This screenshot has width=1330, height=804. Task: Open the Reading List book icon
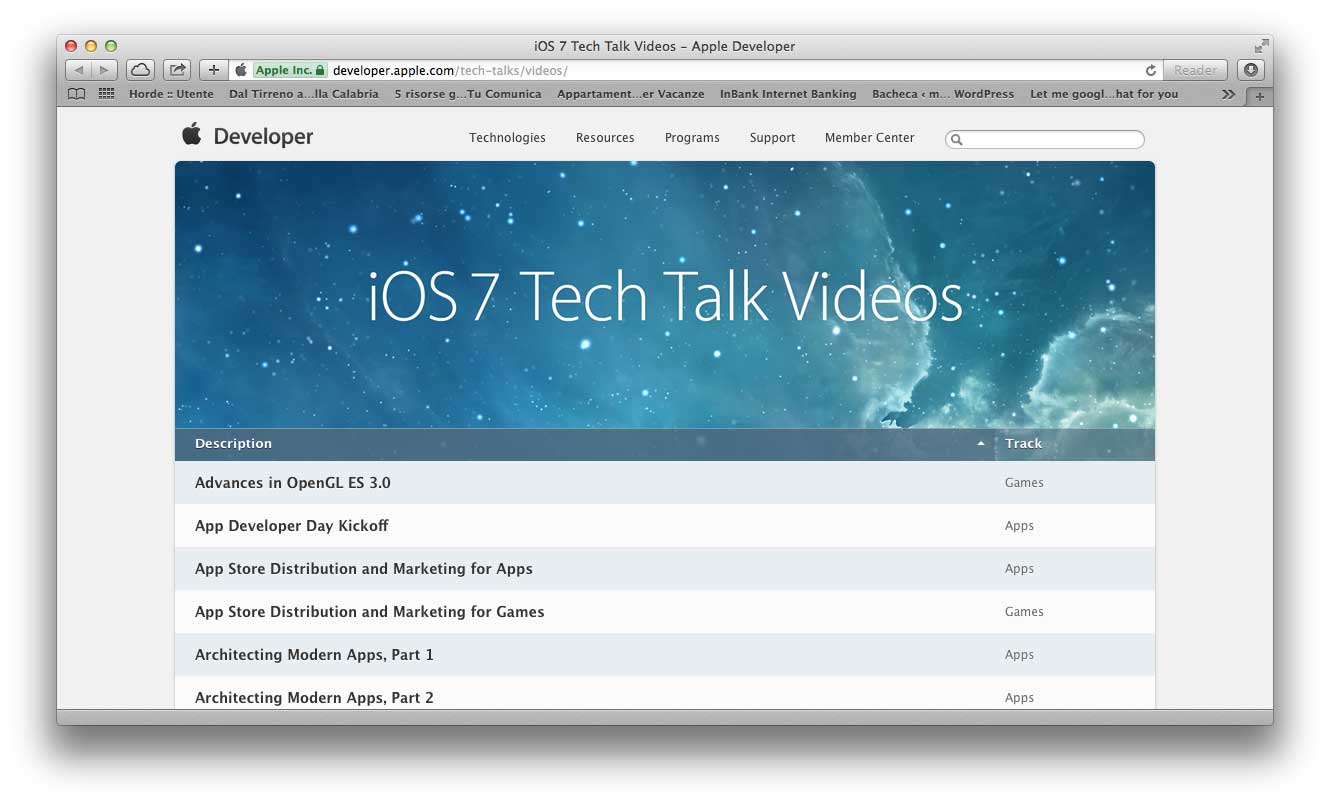coord(77,94)
